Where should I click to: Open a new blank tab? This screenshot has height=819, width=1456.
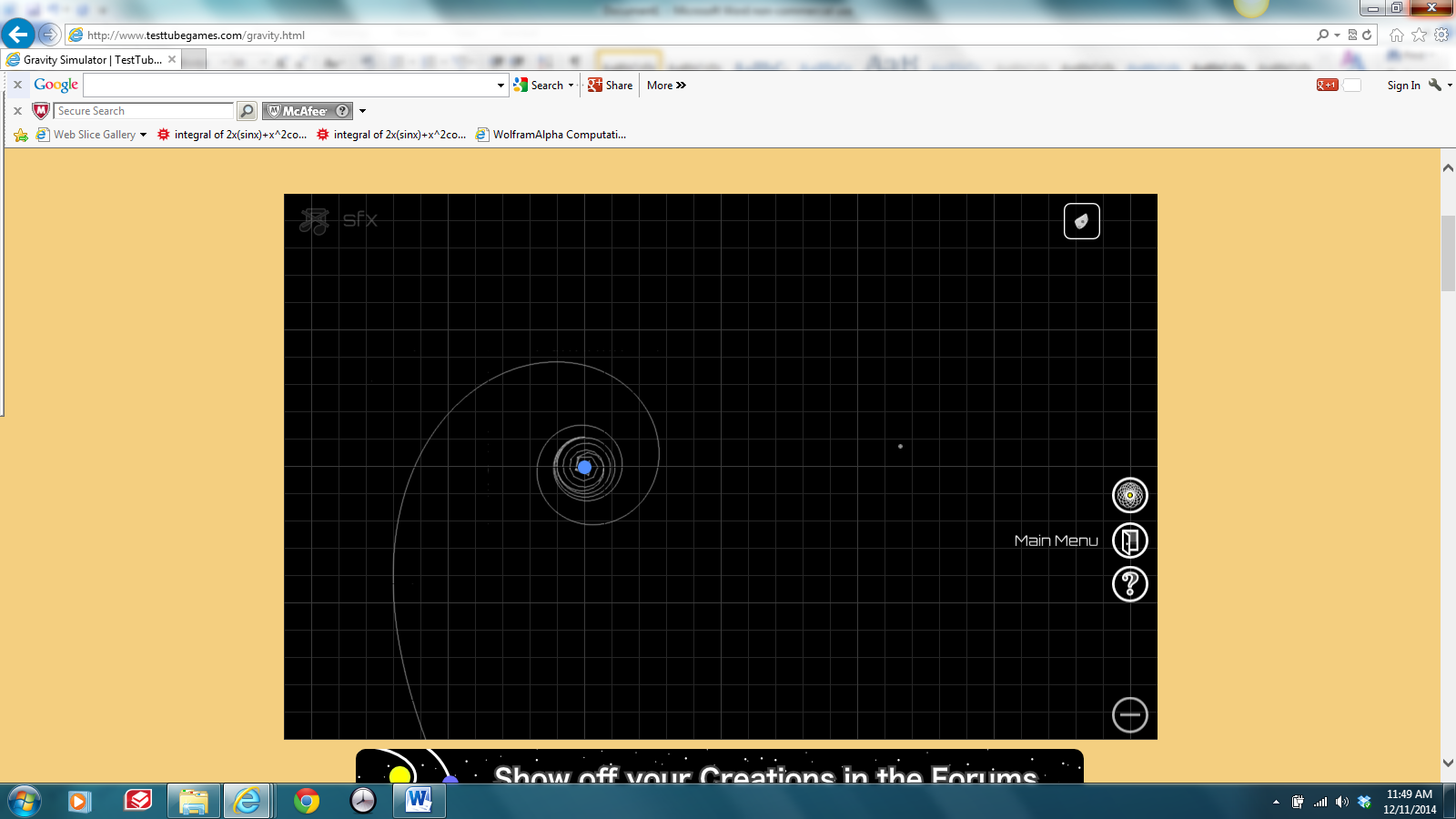coord(194,60)
